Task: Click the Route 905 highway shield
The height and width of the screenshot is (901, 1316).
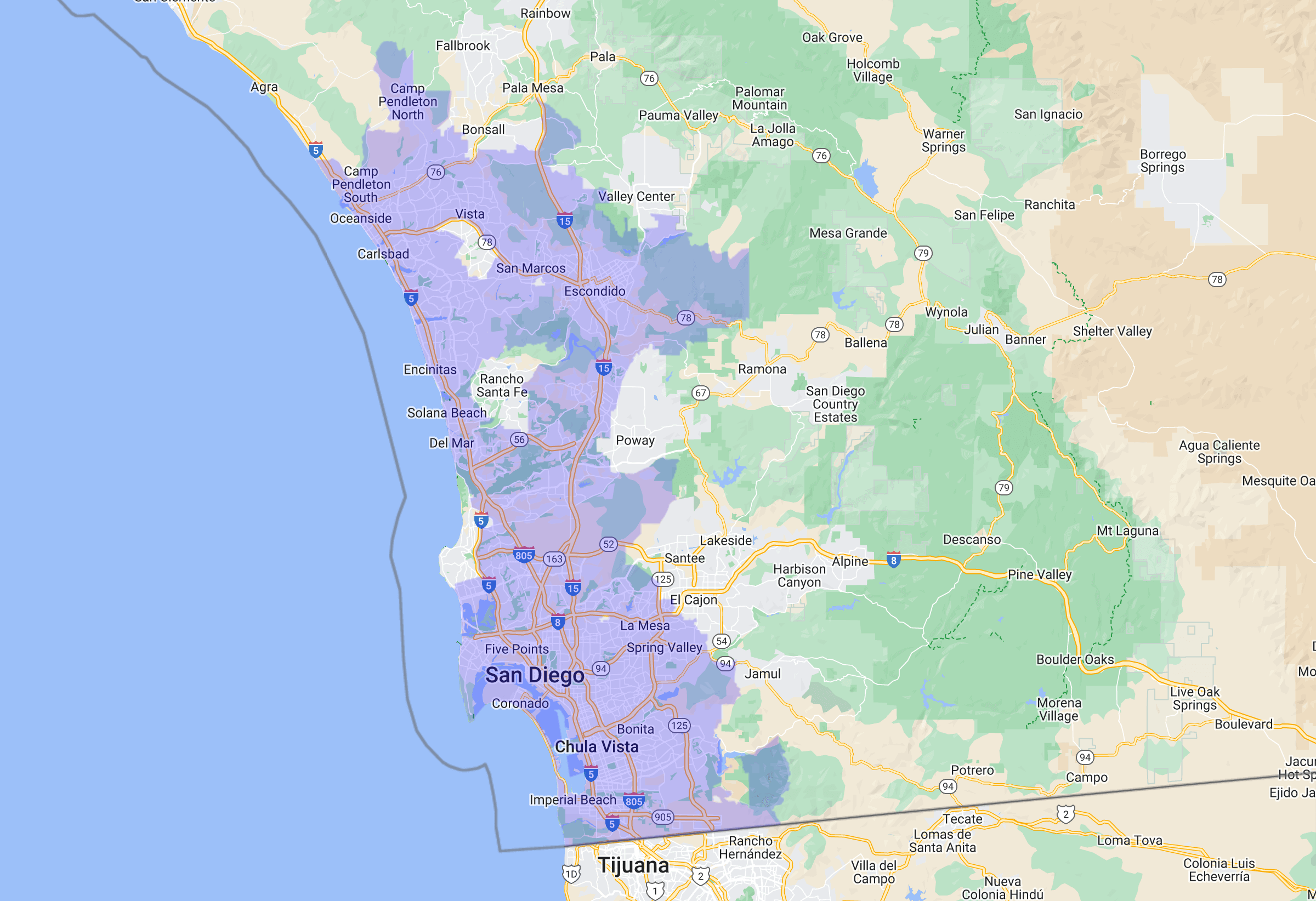Action: (x=662, y=817)
